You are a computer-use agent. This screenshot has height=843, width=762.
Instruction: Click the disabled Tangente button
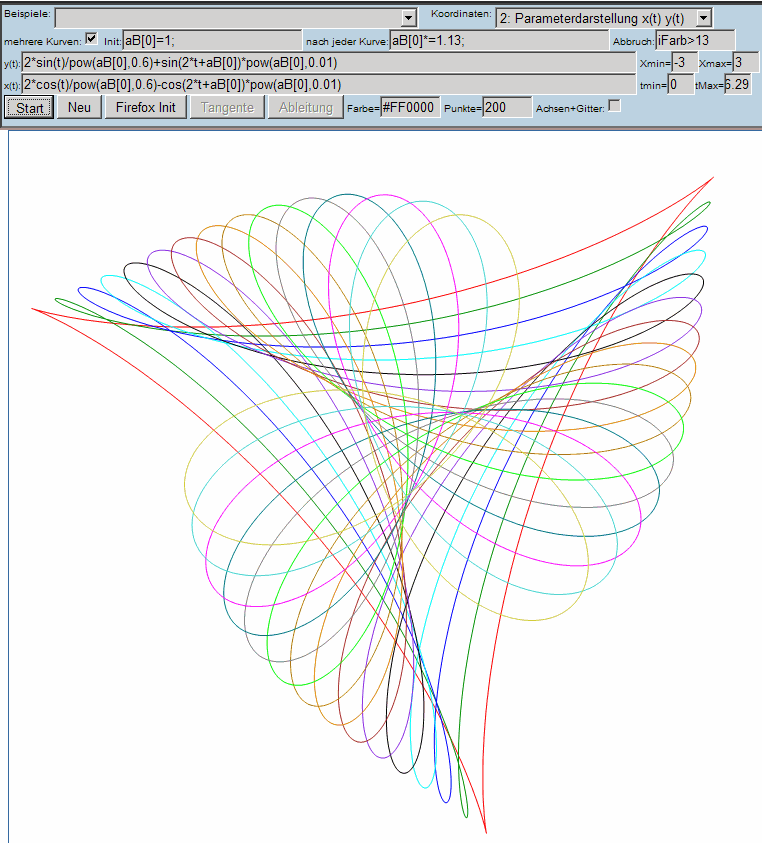[227, 107]
